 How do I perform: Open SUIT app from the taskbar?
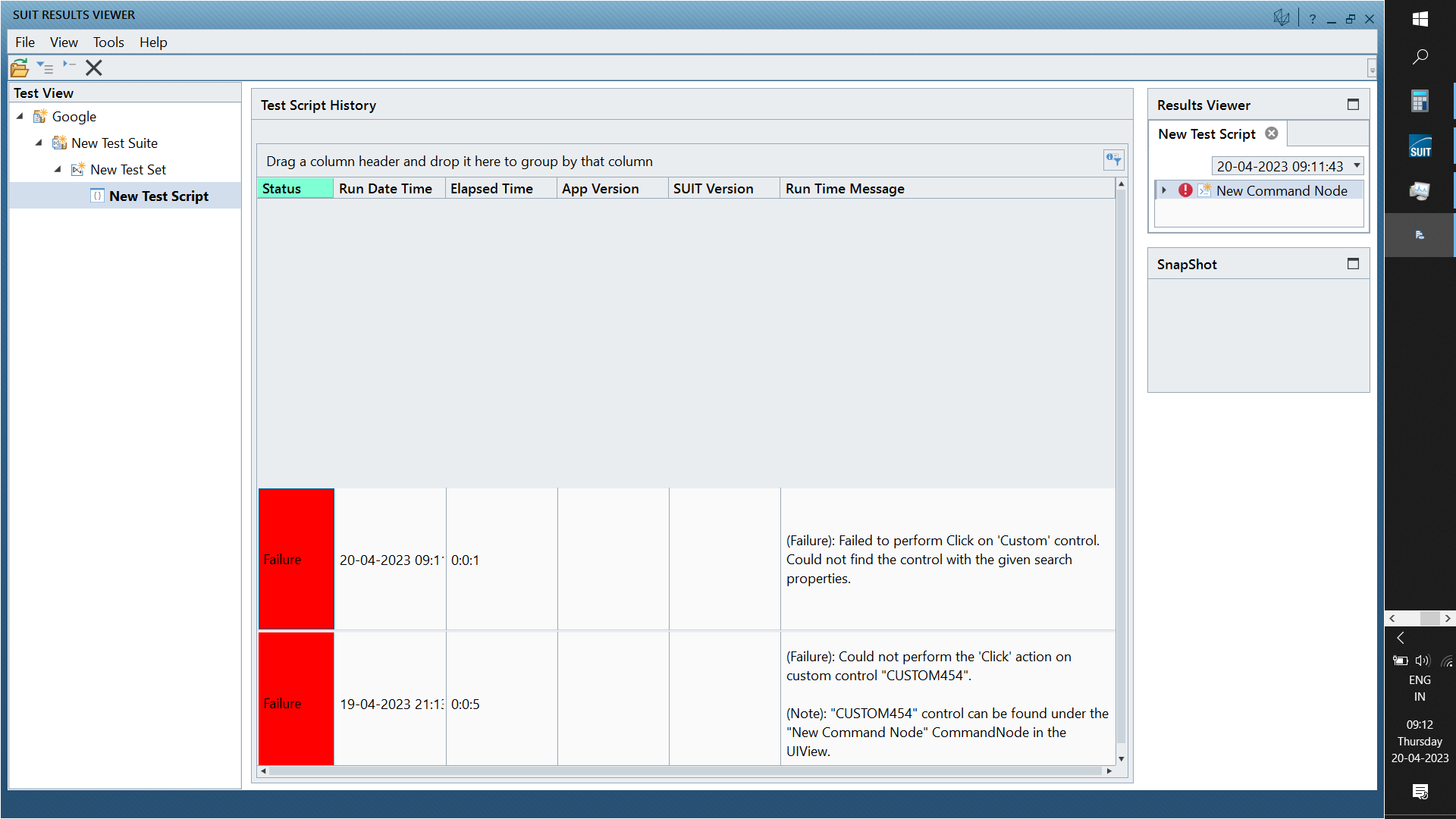coord(1420,146)
